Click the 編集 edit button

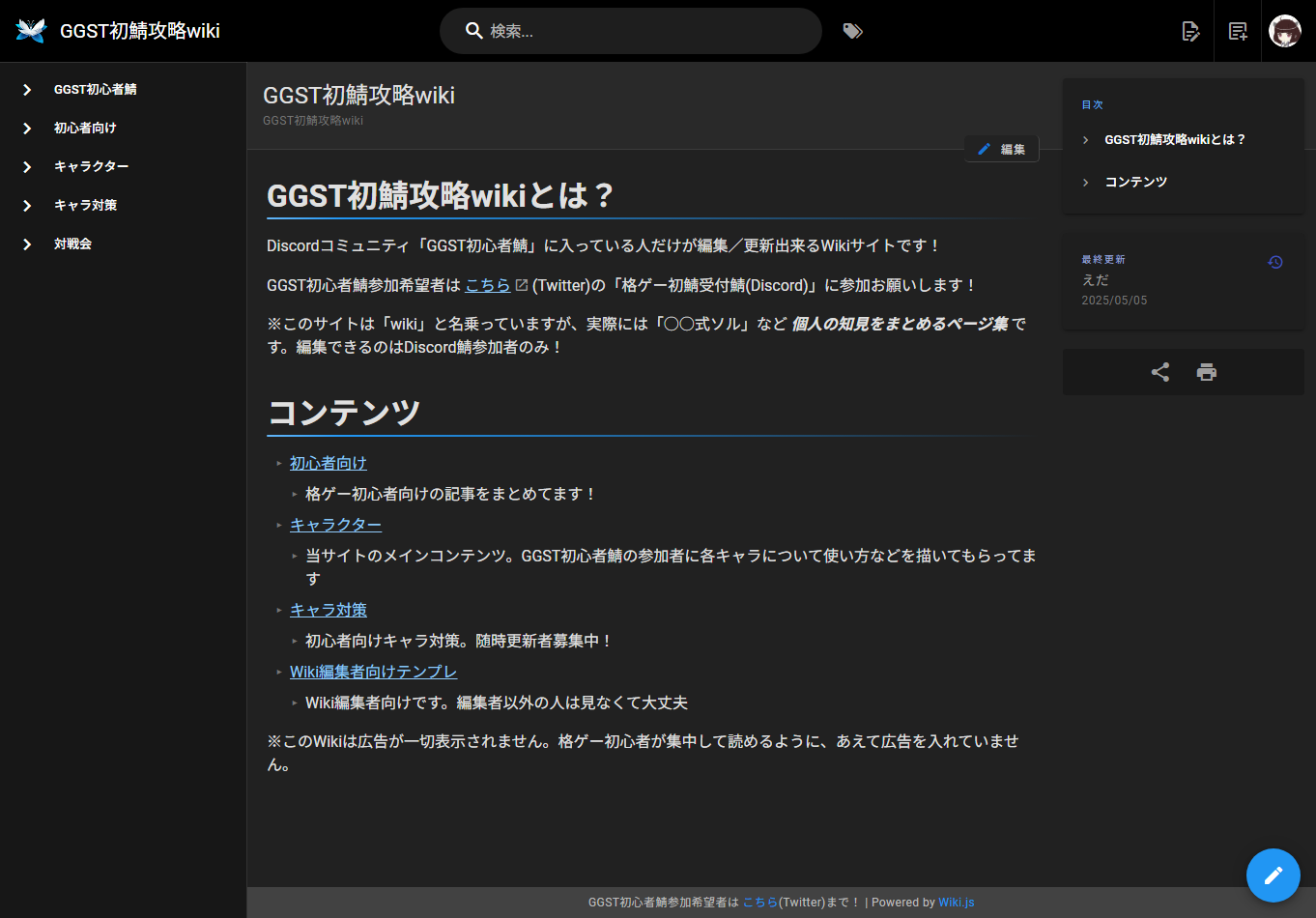pos(1002,149)
